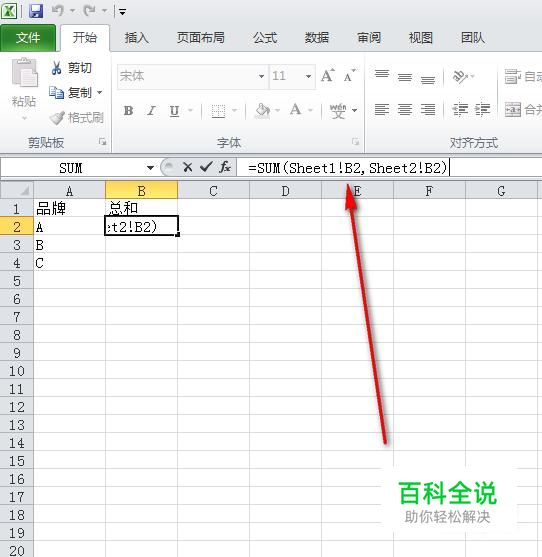This screenshot has width=542, height=557.
Task: Switch to the 数据 (Data) tab
Action: tap(316, 38)
